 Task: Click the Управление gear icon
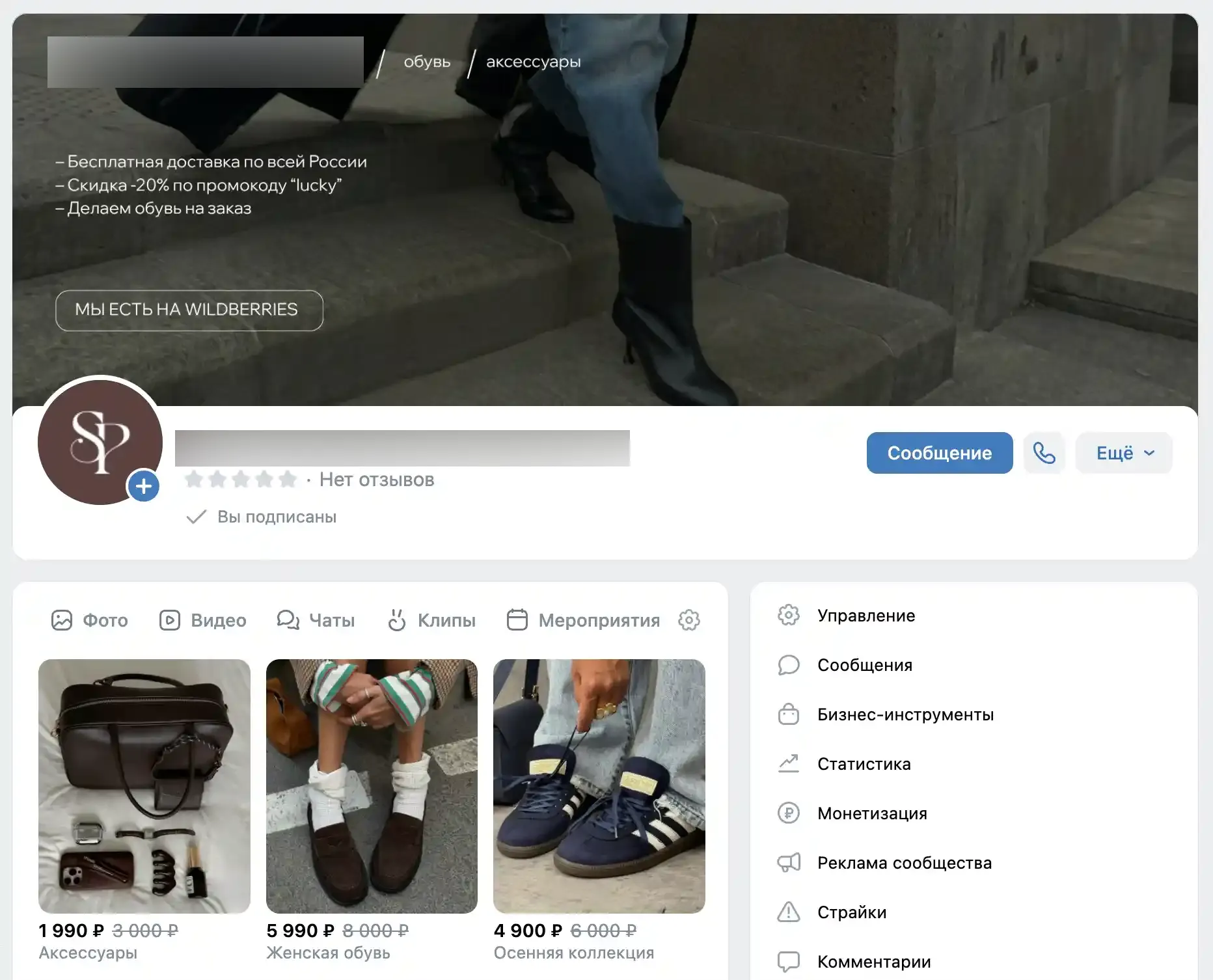[x=789, y=615]
